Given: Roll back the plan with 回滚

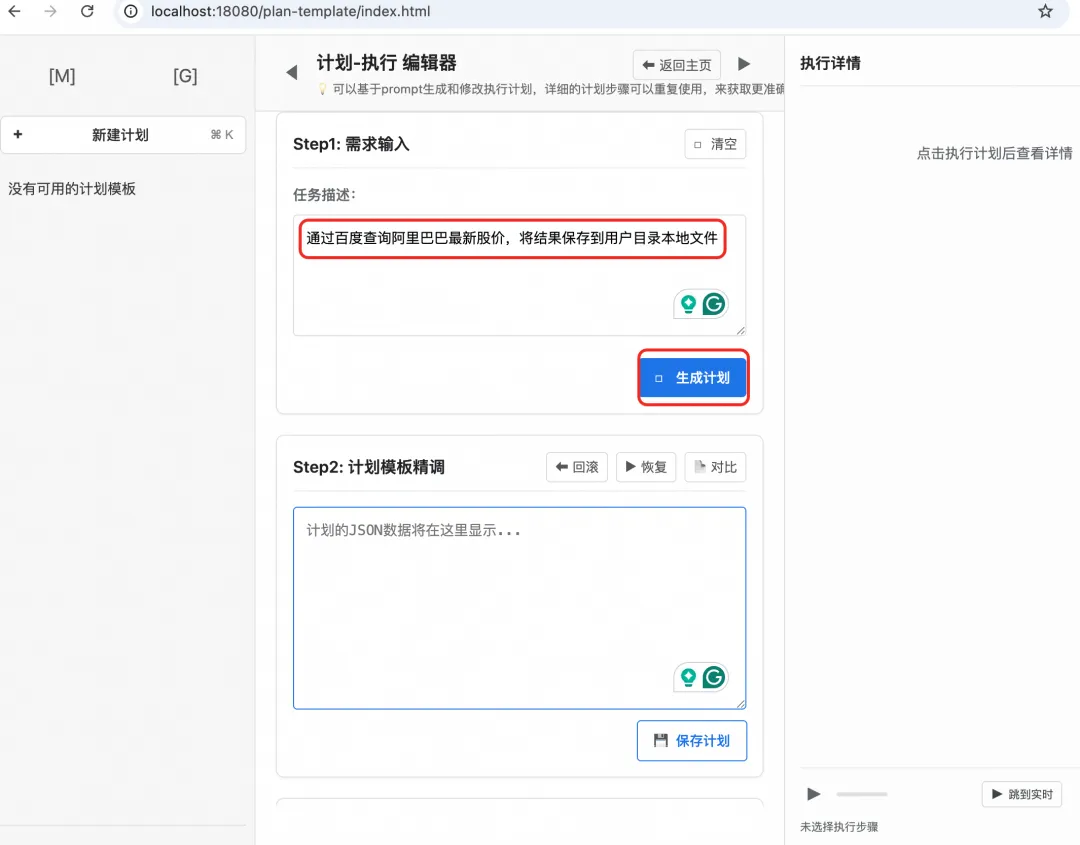Looking at the screenshot, I should (x=576, y=466).
